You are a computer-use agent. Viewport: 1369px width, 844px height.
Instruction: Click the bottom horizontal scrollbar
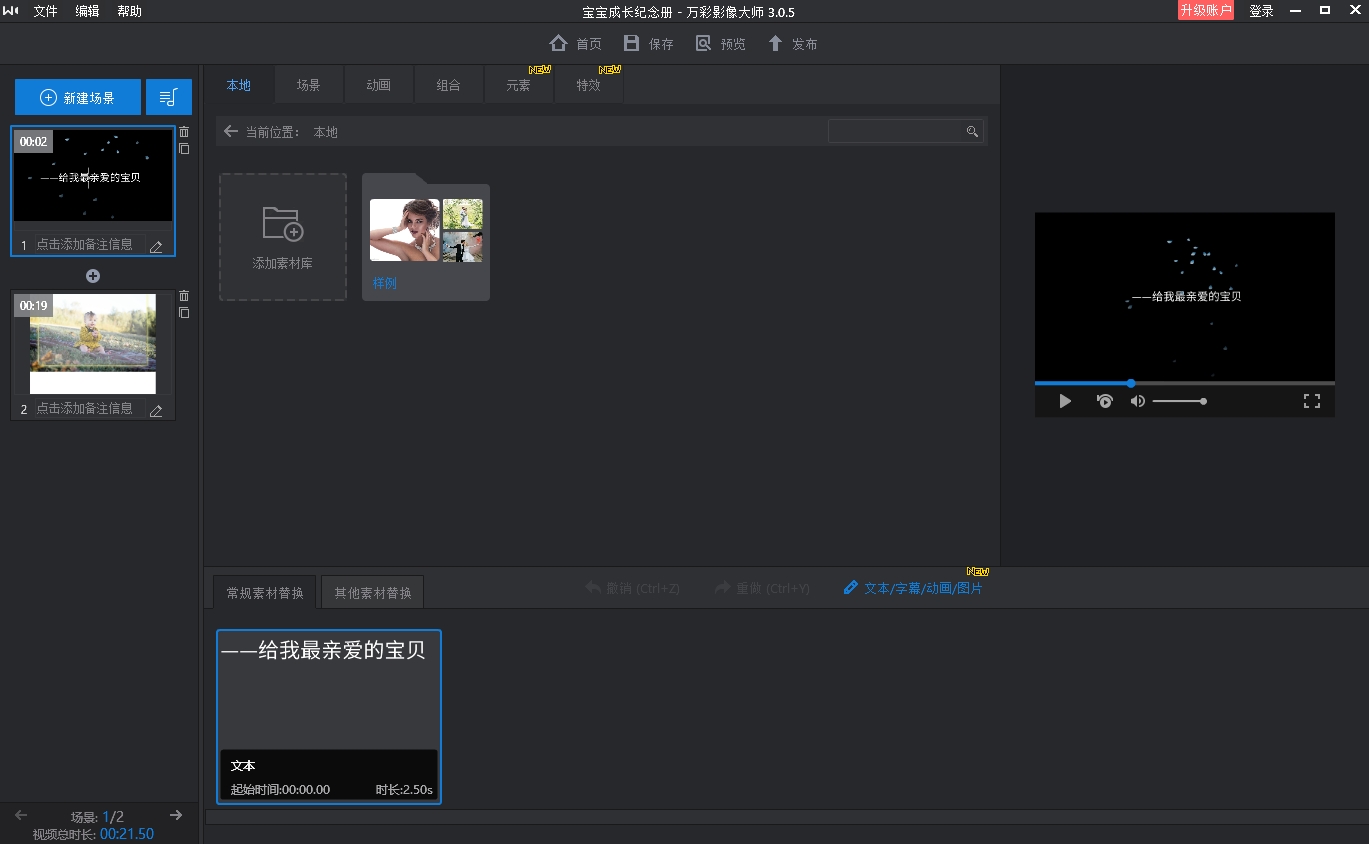point(785,817)
